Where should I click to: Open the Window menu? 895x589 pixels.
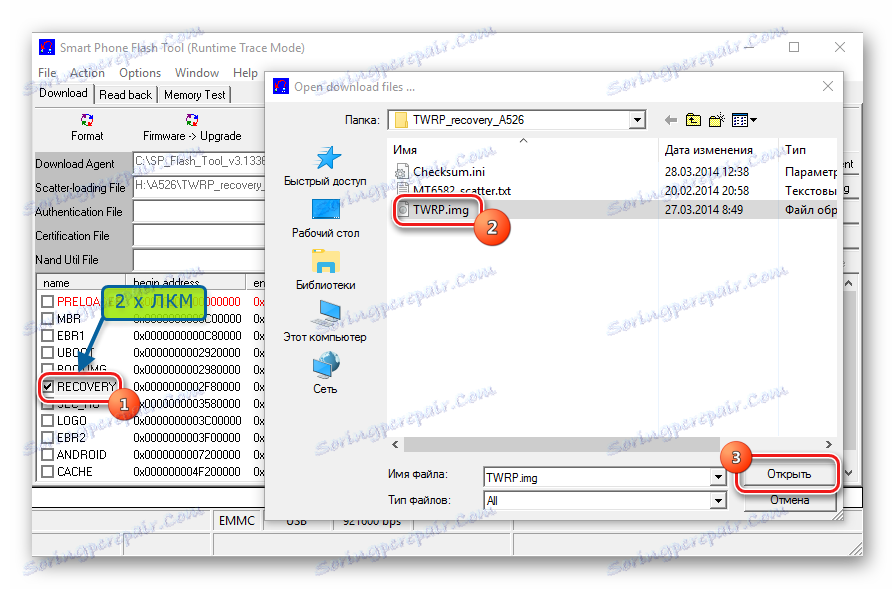[x=197, y=72]
